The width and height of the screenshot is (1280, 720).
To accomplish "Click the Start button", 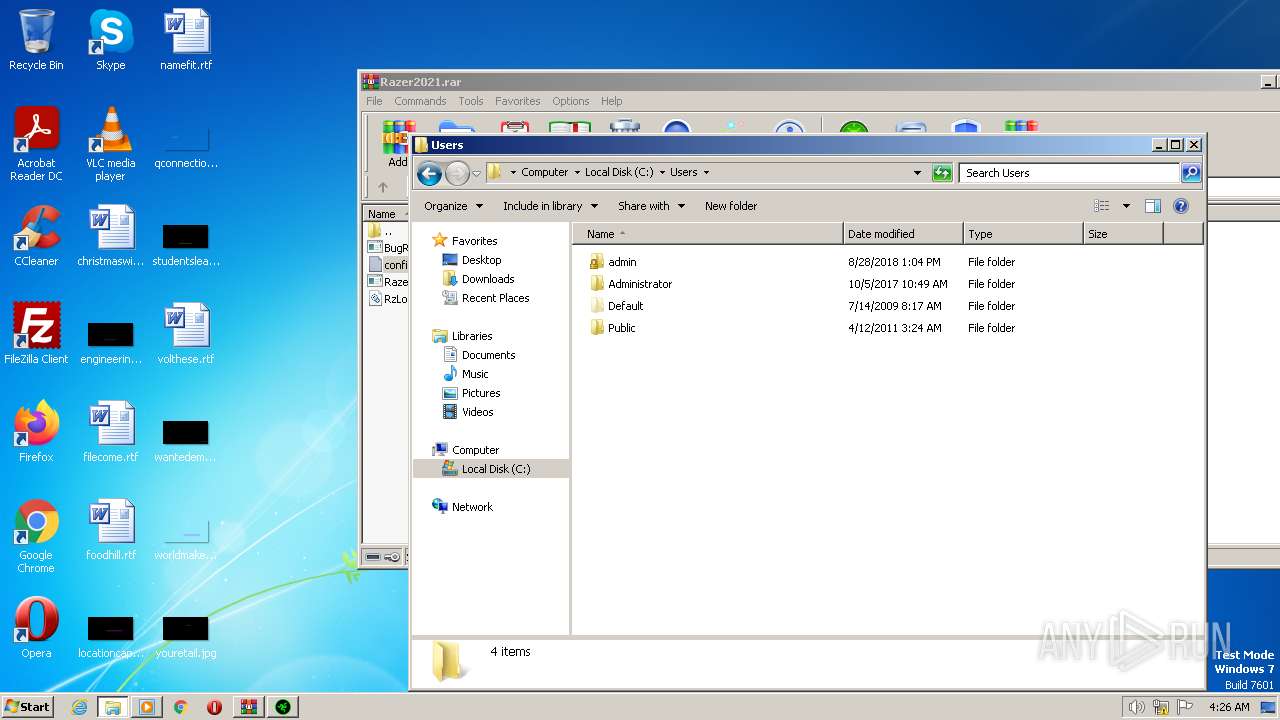I will pos(28,707).
